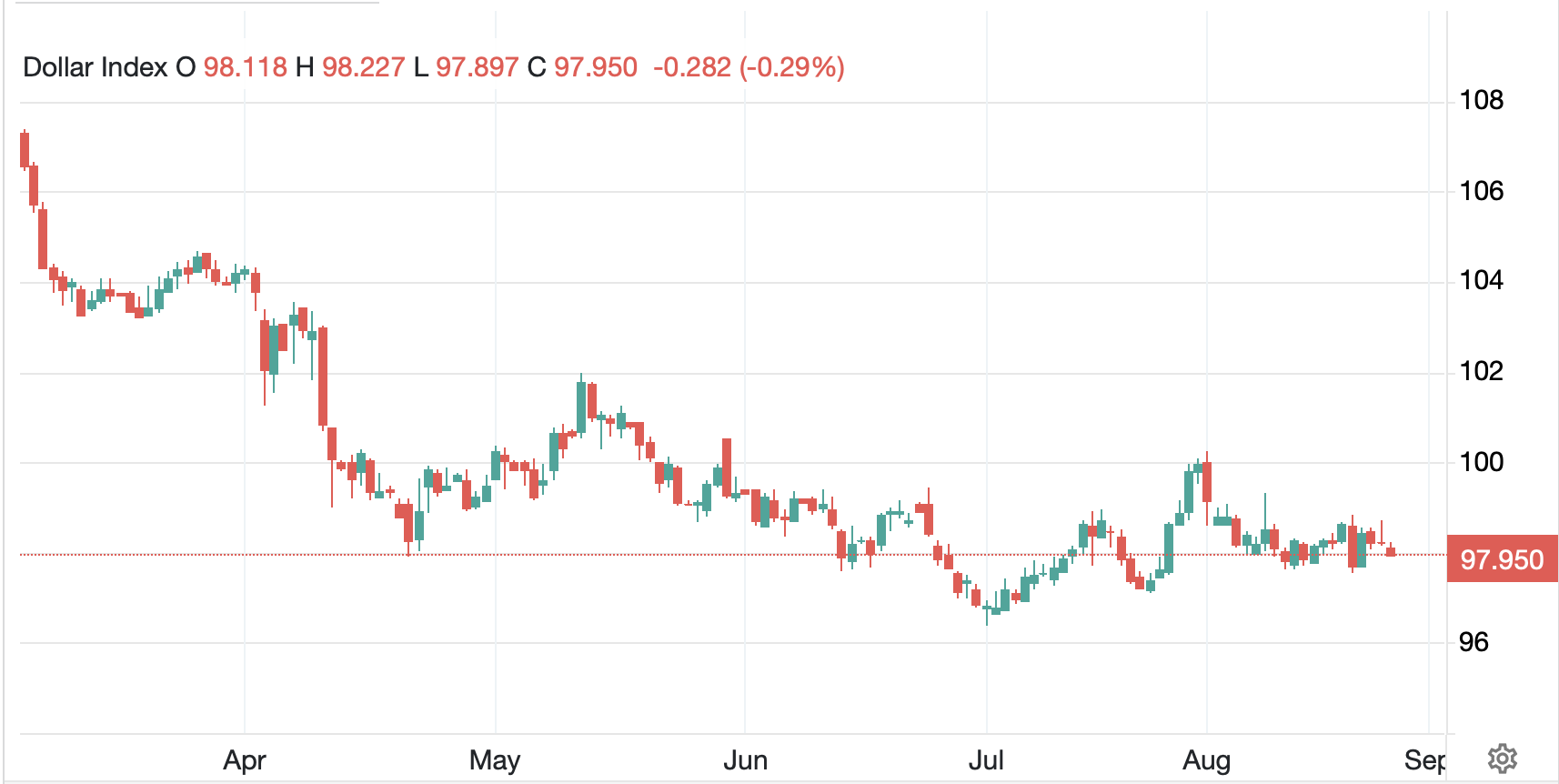Select the Aug label on time axis
1559x784 pixels.
pos(1206,760)
